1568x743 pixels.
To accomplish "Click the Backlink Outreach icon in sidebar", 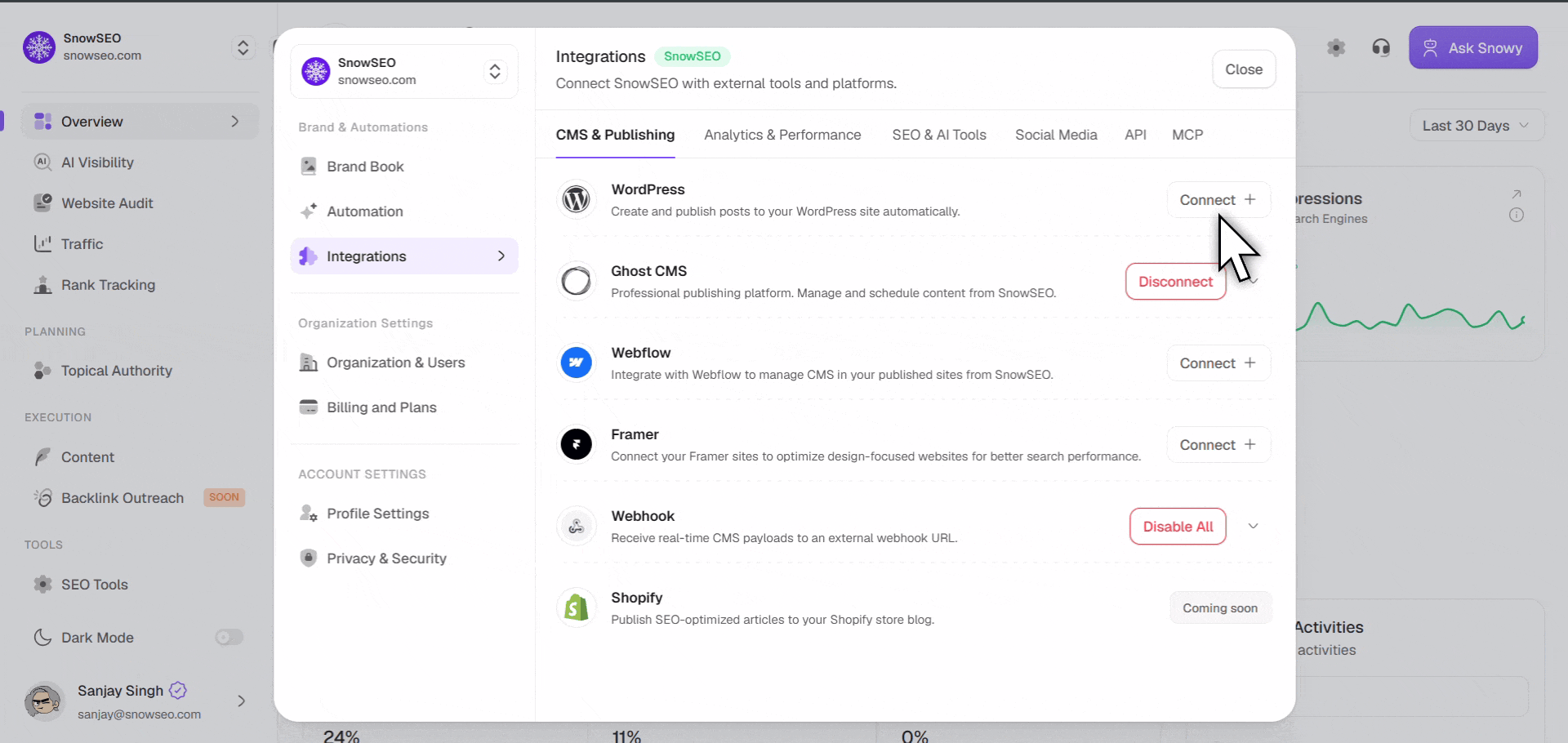I will pos(42,497).
